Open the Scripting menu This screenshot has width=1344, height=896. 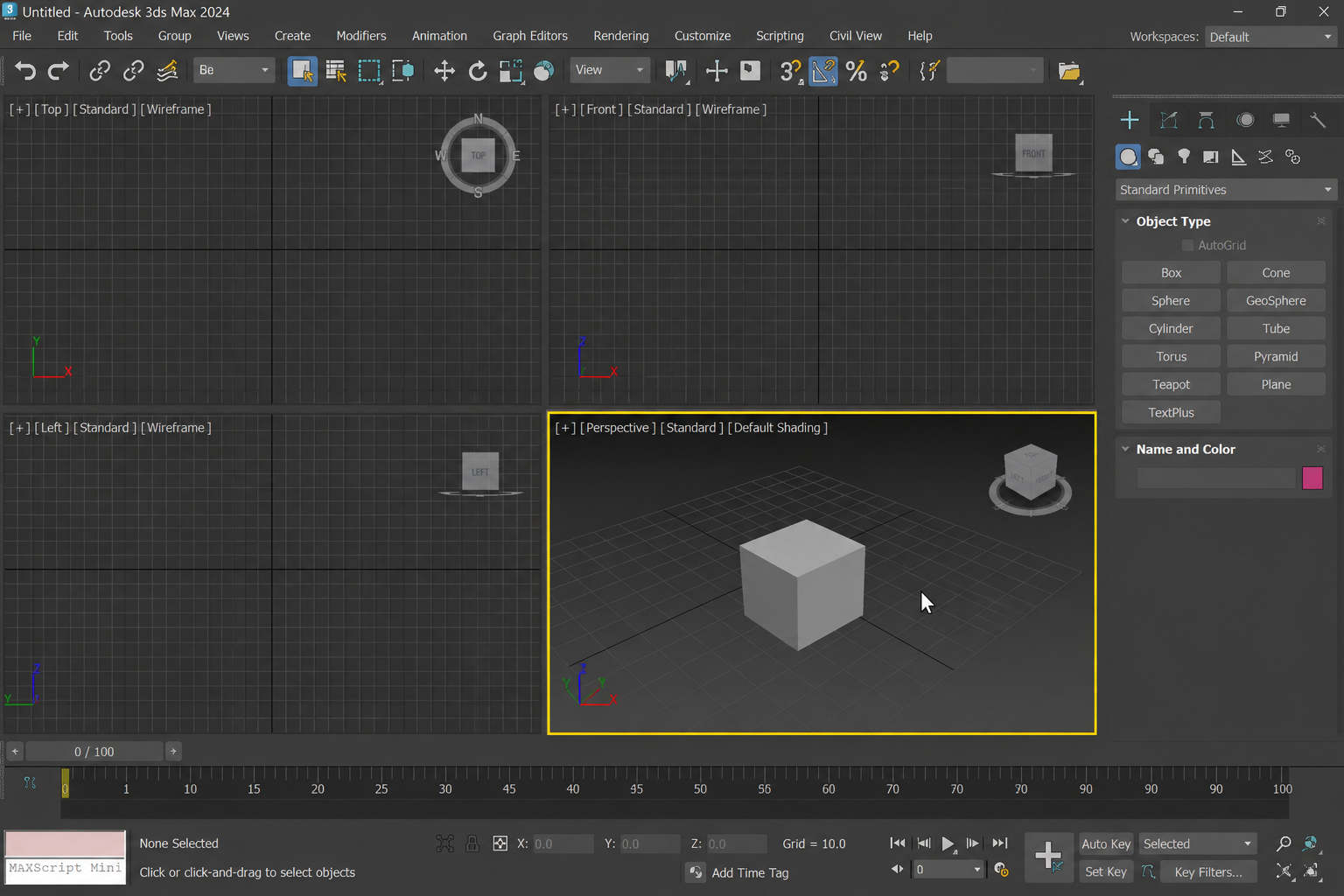pyautogui.click(x=780, y=36)
